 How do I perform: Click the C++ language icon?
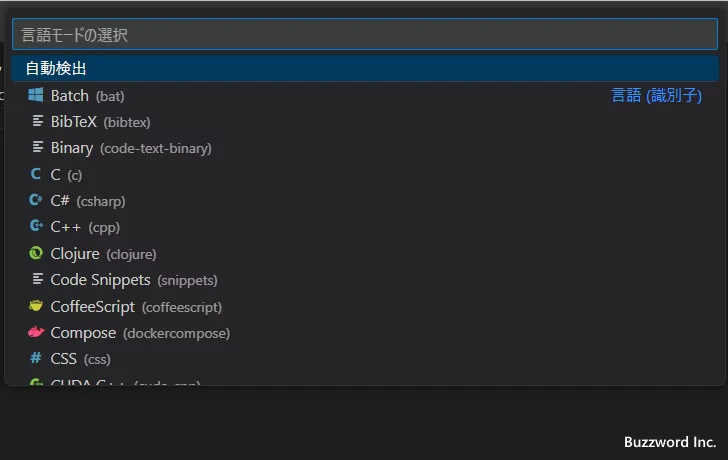coord(36,227)
